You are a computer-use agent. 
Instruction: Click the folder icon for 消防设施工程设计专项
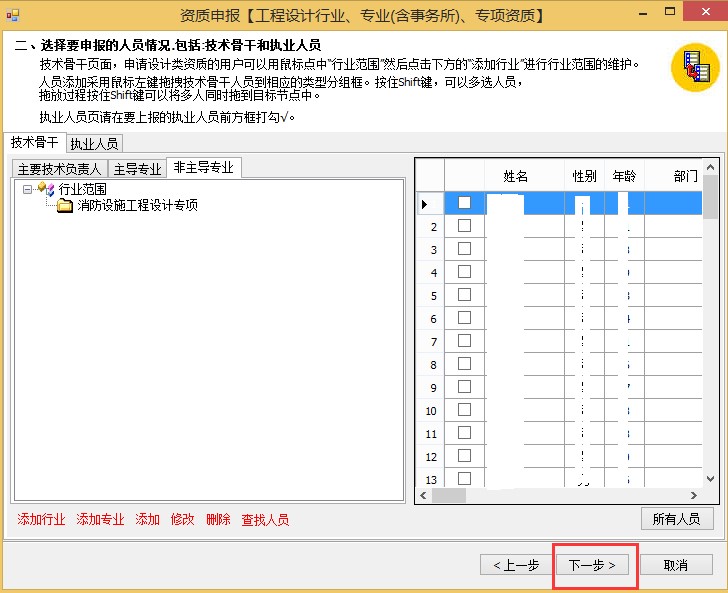click(65, 206)
